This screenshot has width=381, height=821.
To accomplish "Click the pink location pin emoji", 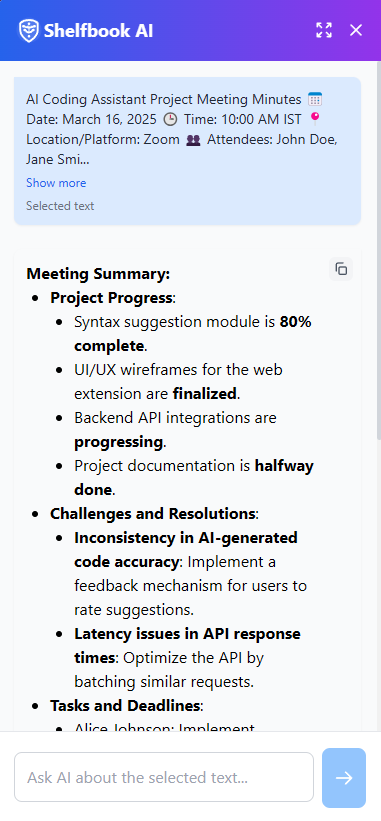I will click(315, 119).
